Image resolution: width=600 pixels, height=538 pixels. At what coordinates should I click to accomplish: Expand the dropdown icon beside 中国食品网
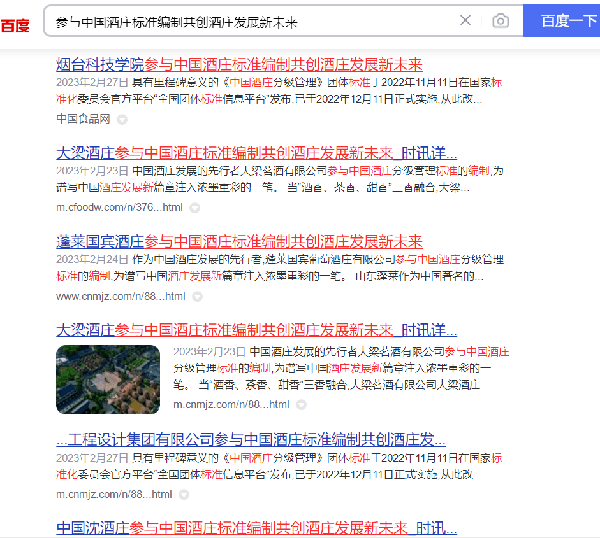click(x=122, y=119)
